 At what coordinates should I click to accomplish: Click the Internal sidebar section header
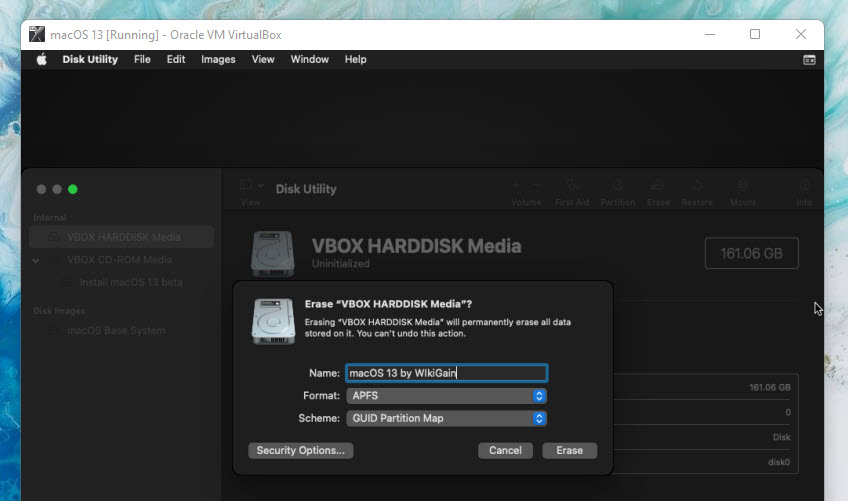50,217
